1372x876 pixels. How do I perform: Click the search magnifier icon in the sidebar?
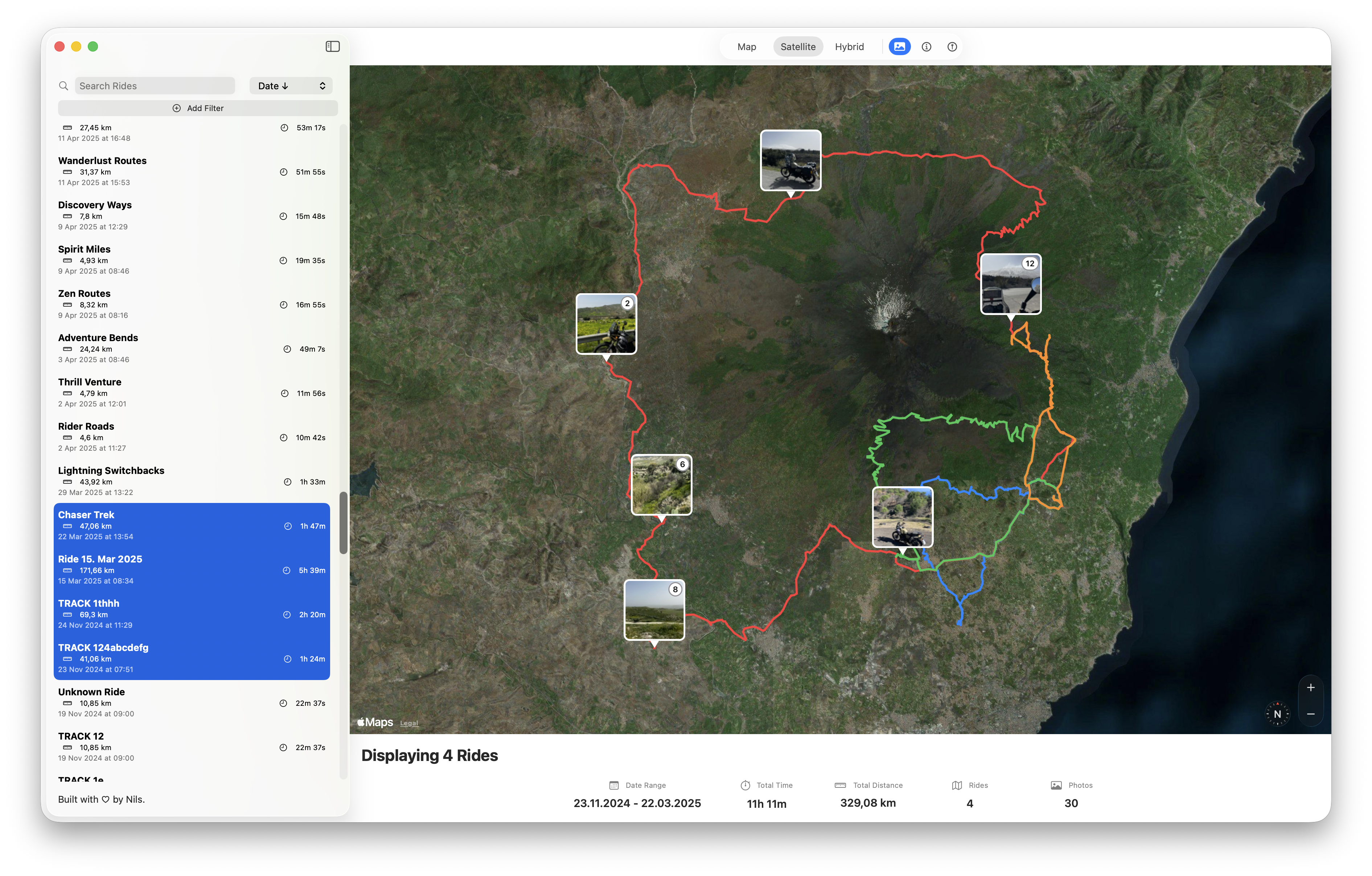pyautogui.click(x=63, y=86)
